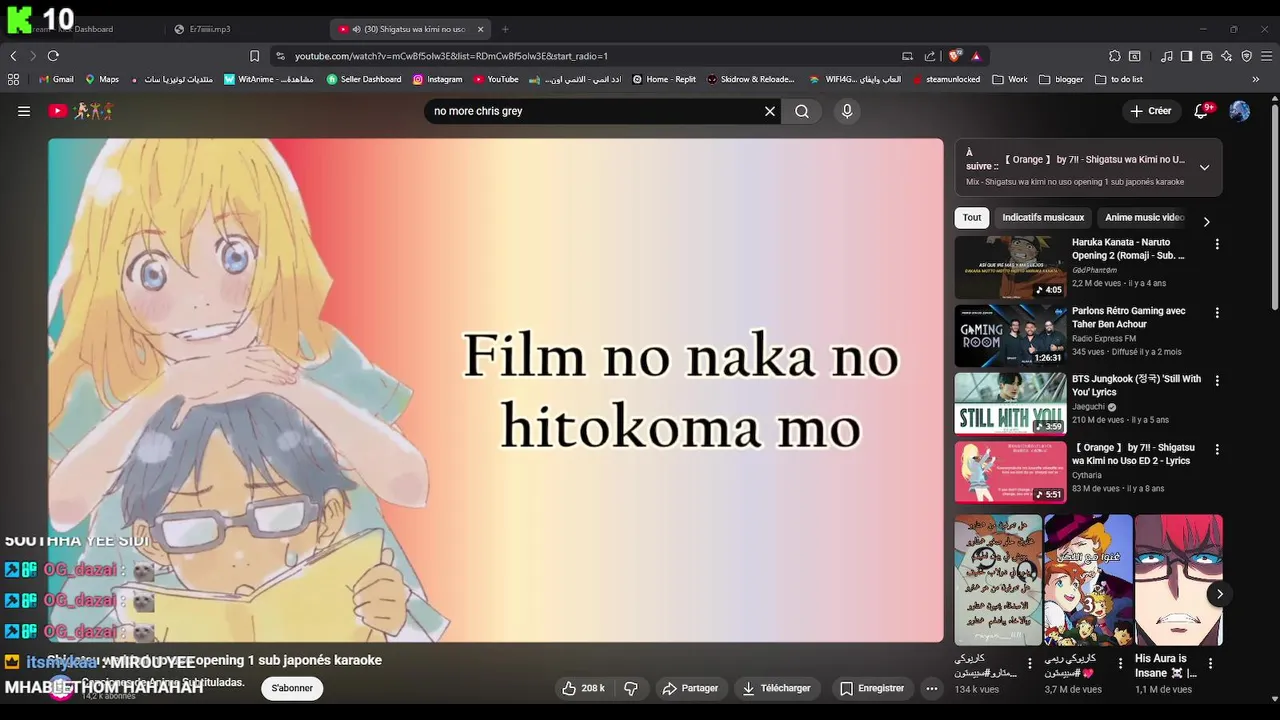Open His Aura is Insane short
The image size is (1280, 720).
tap(1178, 580)
